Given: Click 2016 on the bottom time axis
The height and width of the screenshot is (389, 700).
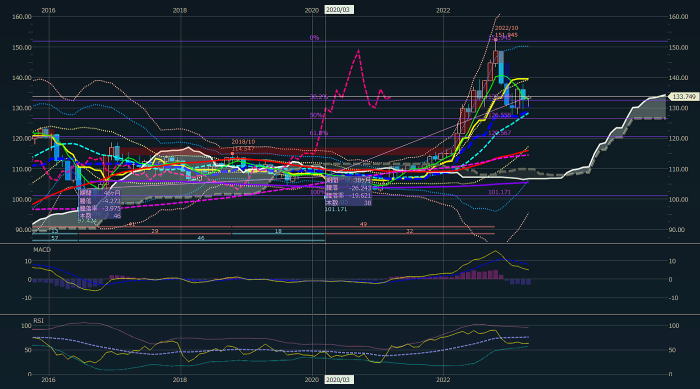Looking at the screenshot, I should pos(49,380).
